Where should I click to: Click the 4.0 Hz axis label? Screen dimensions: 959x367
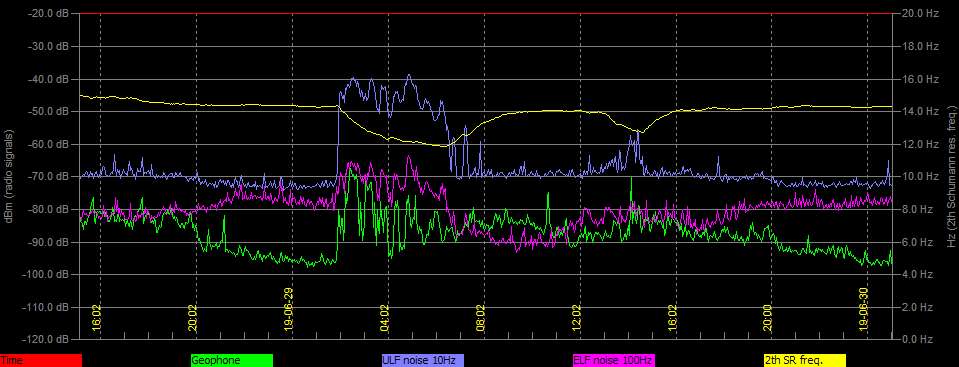pos(918,275)
